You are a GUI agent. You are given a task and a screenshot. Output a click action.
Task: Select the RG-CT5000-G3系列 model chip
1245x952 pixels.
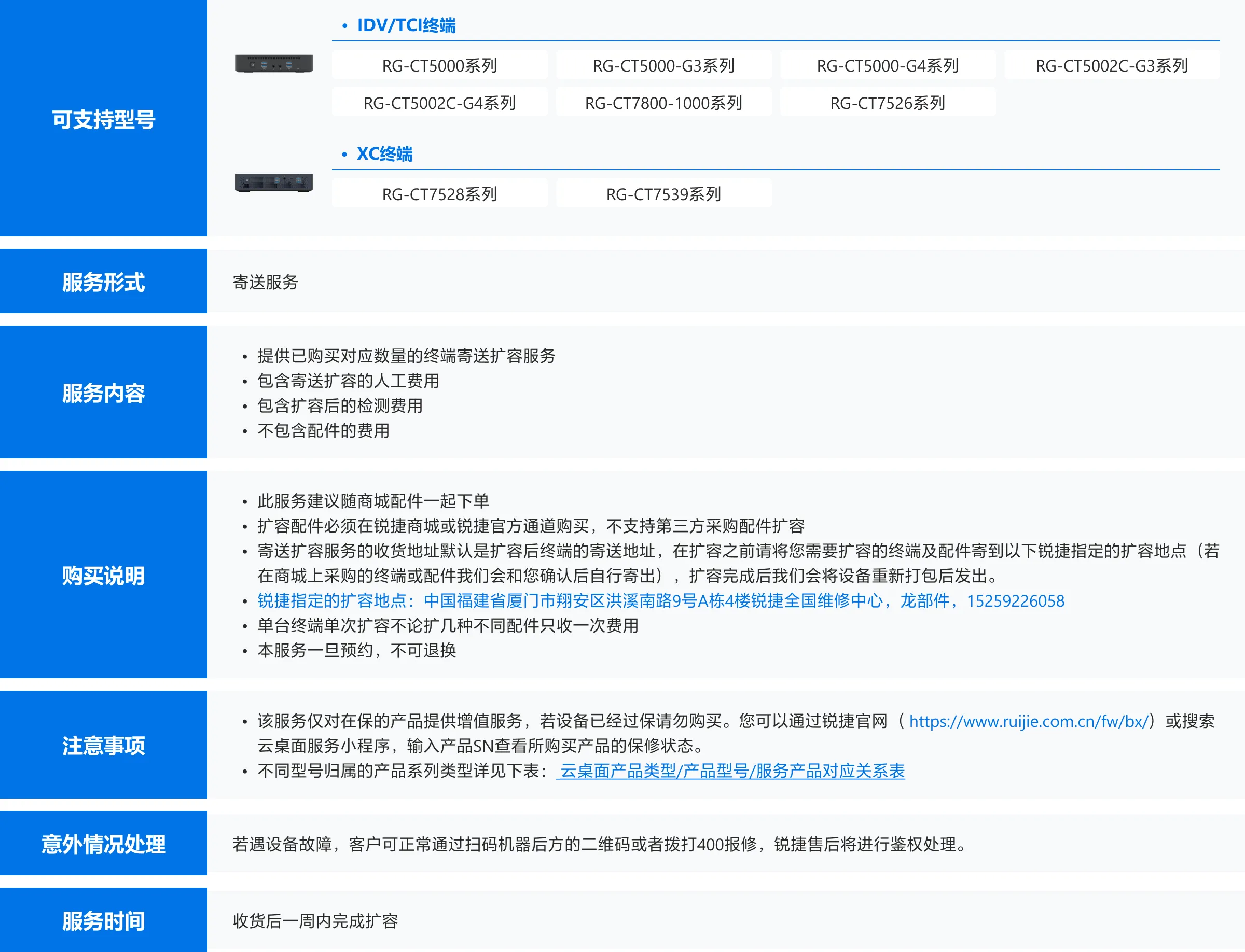pos(663,66)
